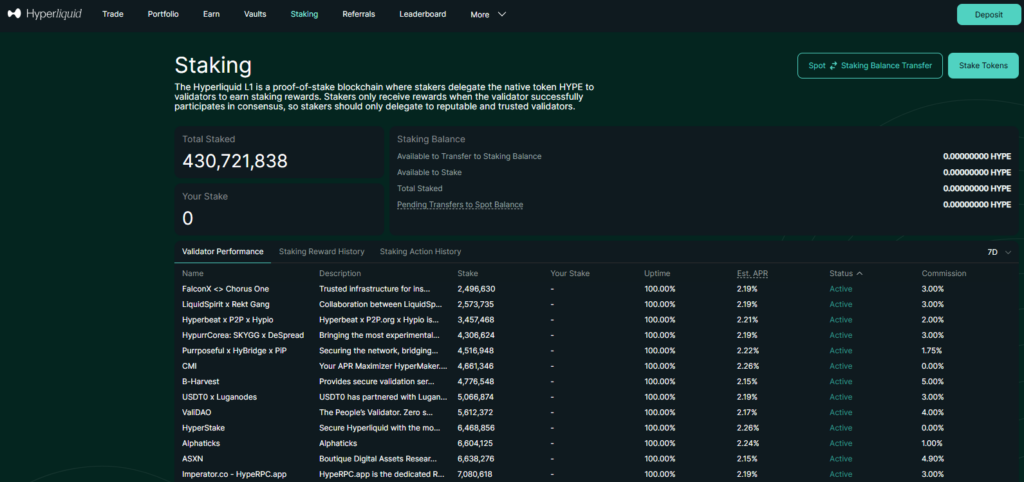Click the Status column sort arrow

(860, 273)
